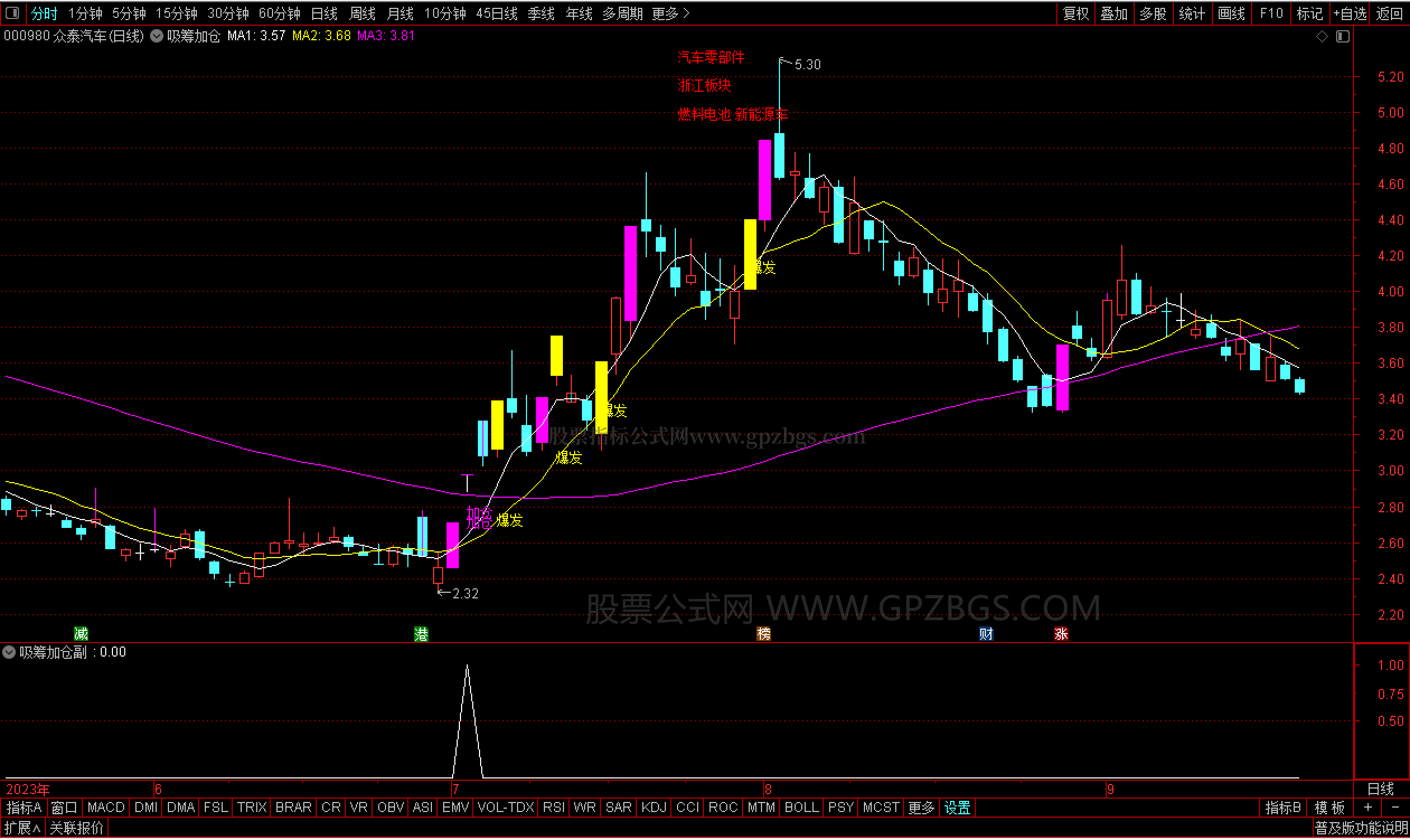Click the 日线 label on time axis

(x=1380, y=789)
